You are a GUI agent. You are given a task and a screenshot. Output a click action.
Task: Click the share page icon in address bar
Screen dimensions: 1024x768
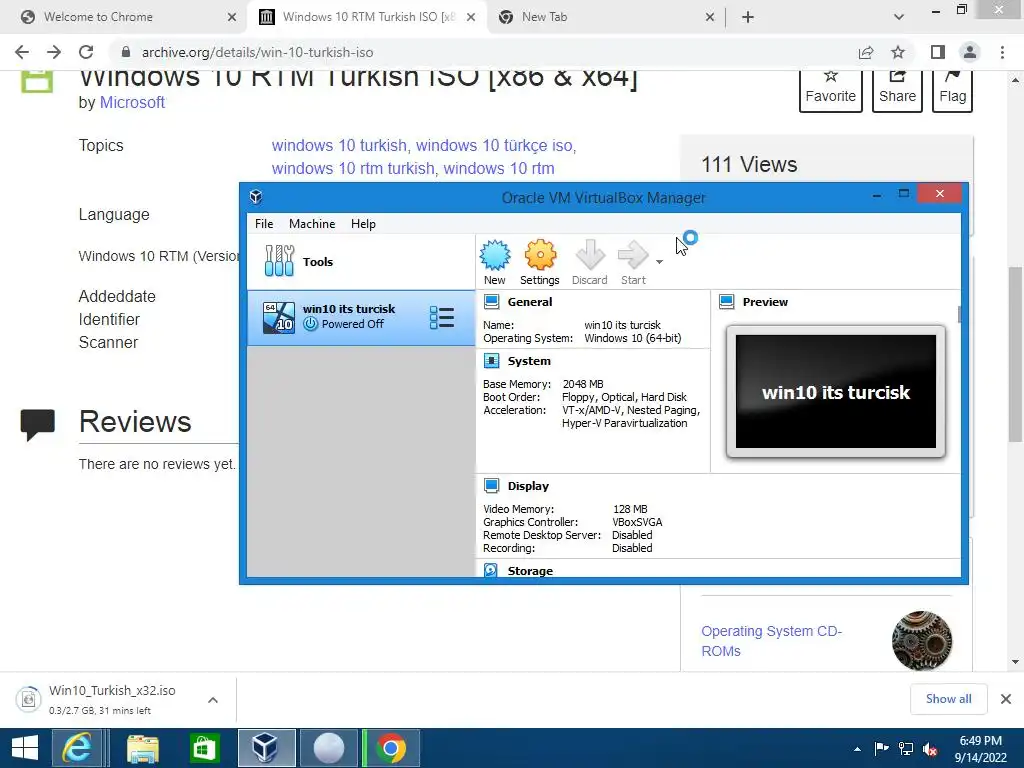coord(866,52)
